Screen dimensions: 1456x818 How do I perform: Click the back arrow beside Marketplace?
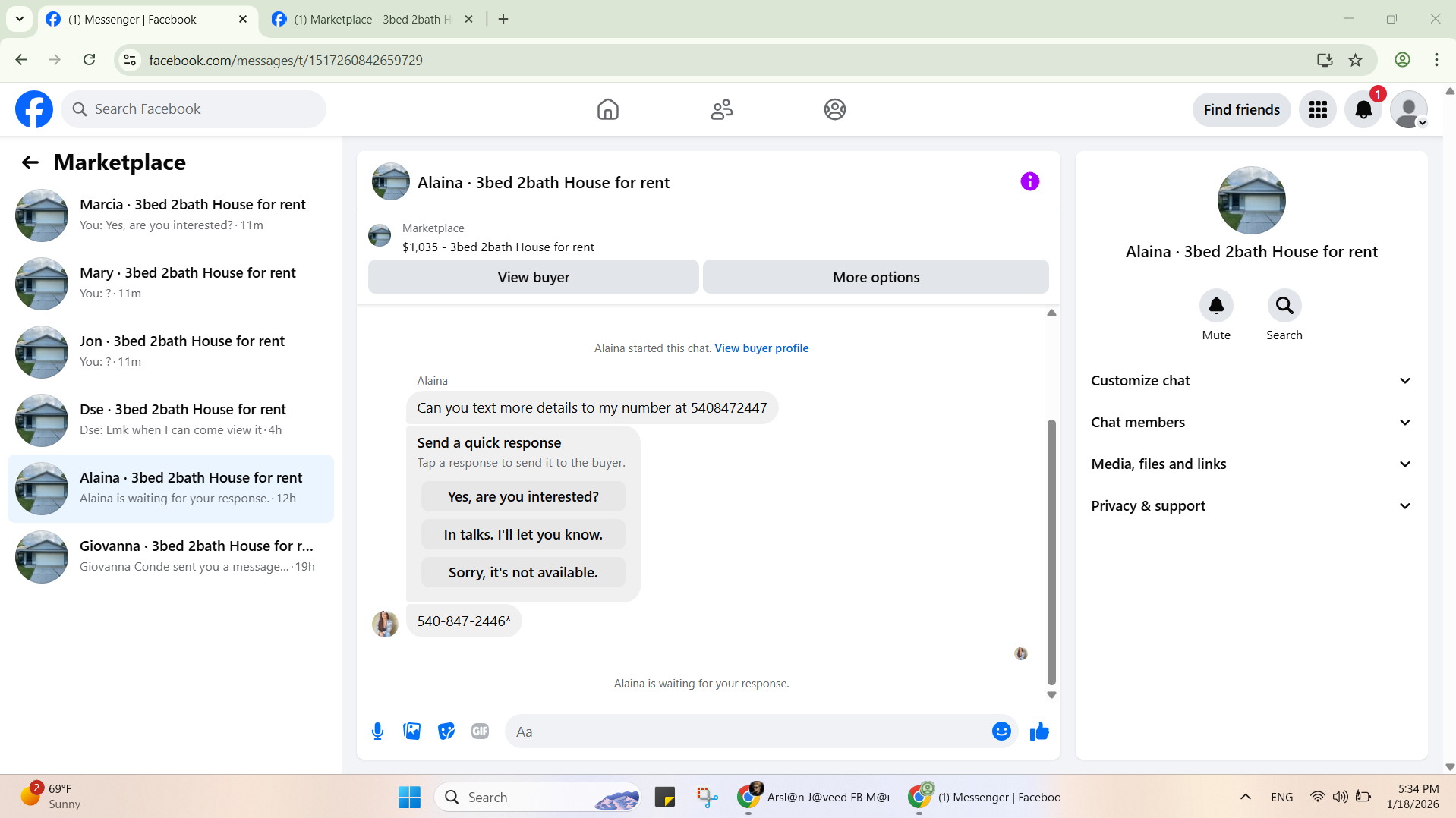[x=30, y=162]
